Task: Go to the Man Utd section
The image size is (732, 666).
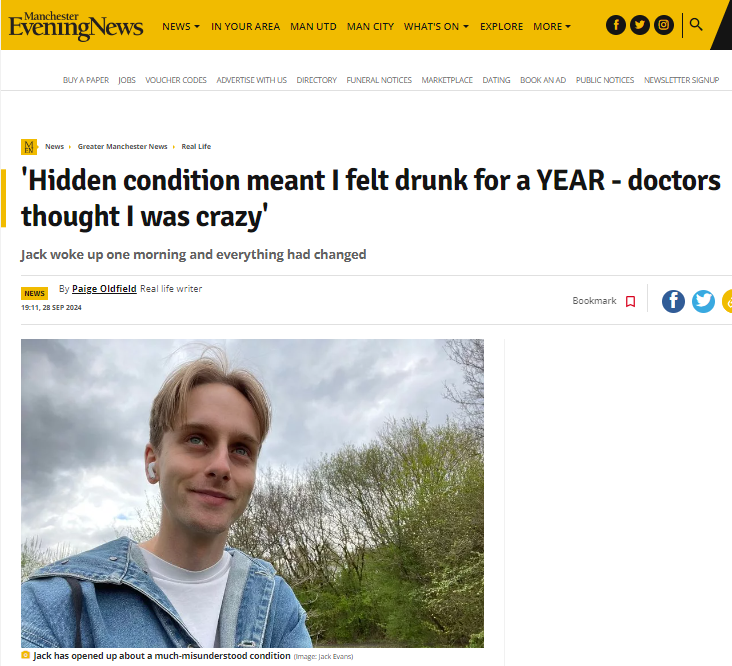Action: point(313,26)
